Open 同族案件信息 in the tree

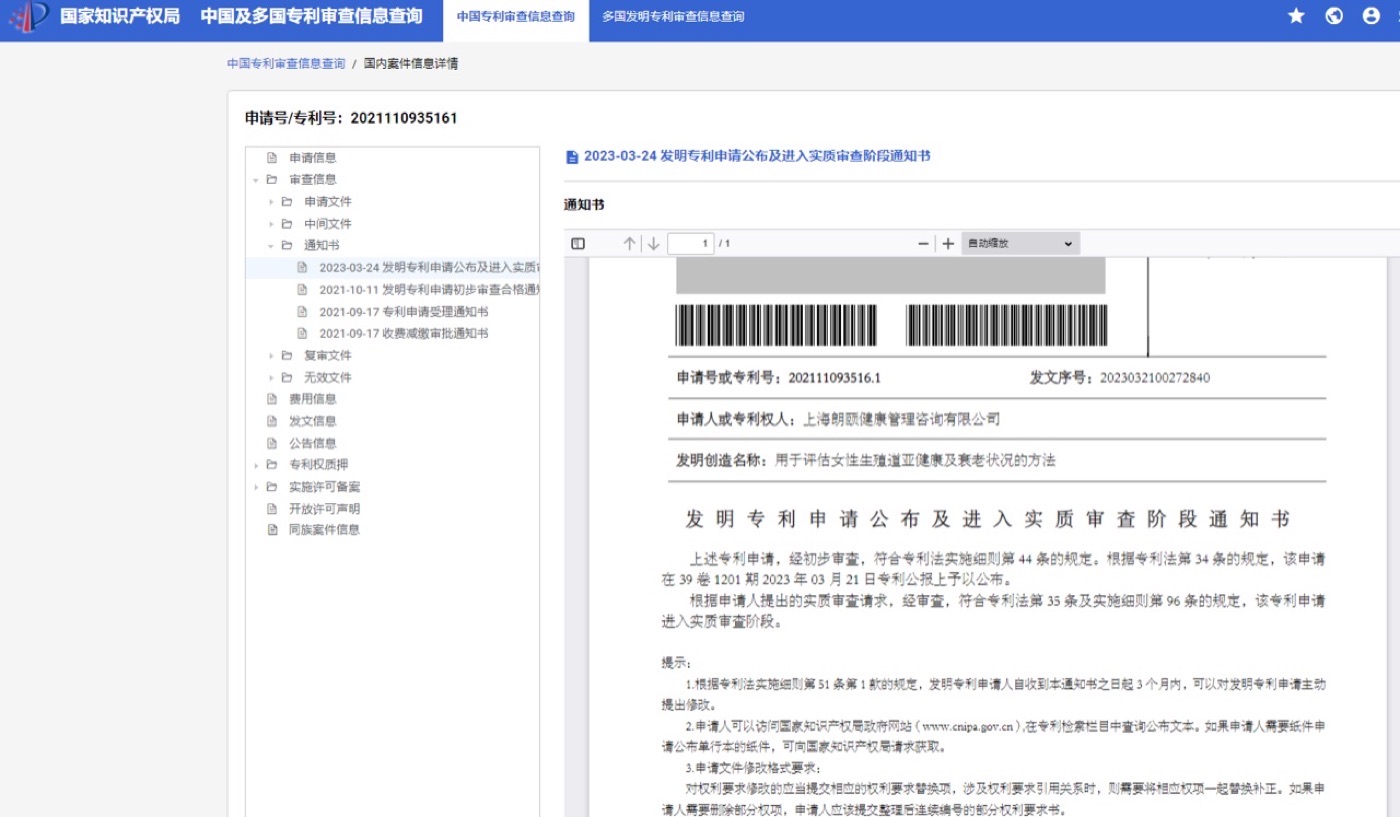coord(325,530)
